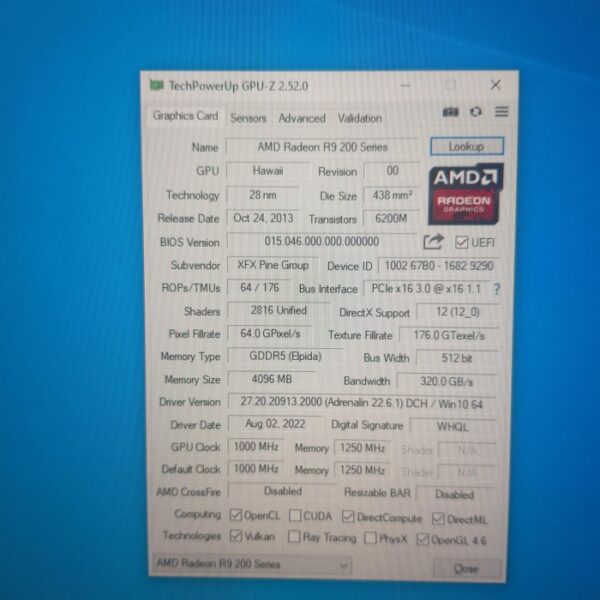Viewport: 600px width, 600px height.
Task: Click the Bus Interface field PCIe x16 3.0
Action: pyautogui.click(x=426, y=289)
